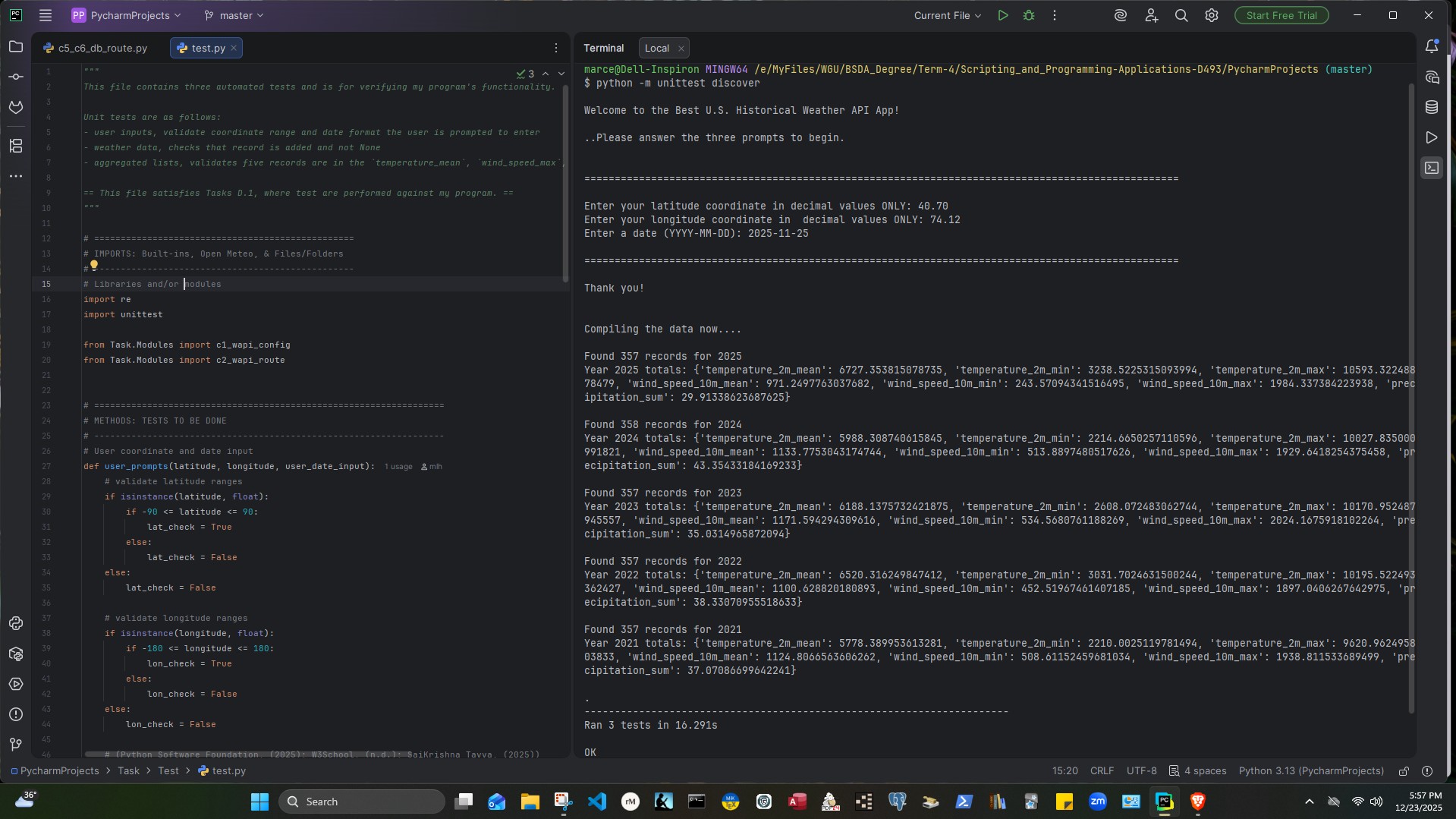Open the inspections widget showing 3
Image resolution: width=1456 pixels, height=819 pixels.
point(525,74)
